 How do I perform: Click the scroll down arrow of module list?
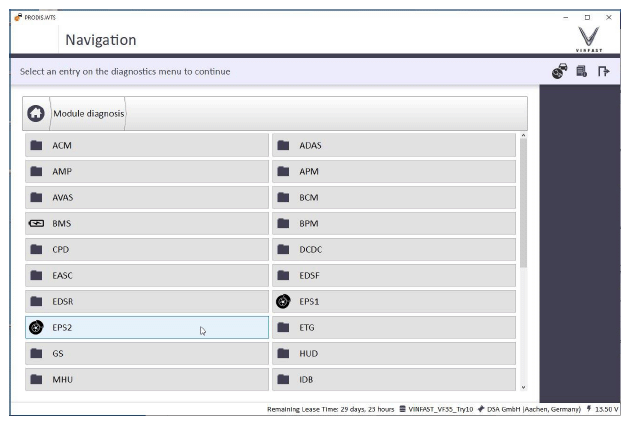click(523, 386)
